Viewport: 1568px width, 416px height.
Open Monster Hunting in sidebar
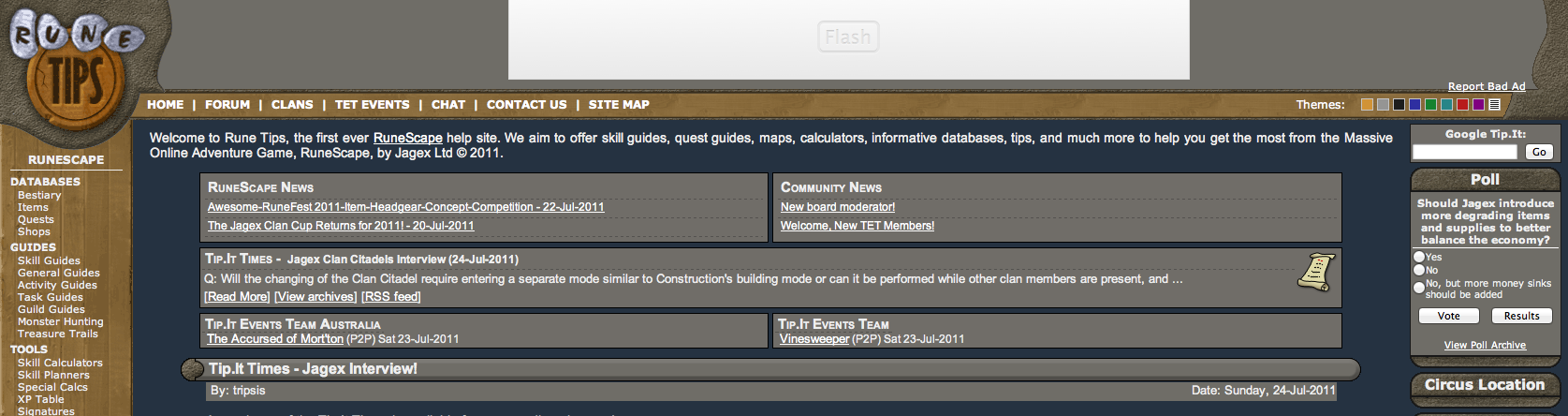coord(61,321)
